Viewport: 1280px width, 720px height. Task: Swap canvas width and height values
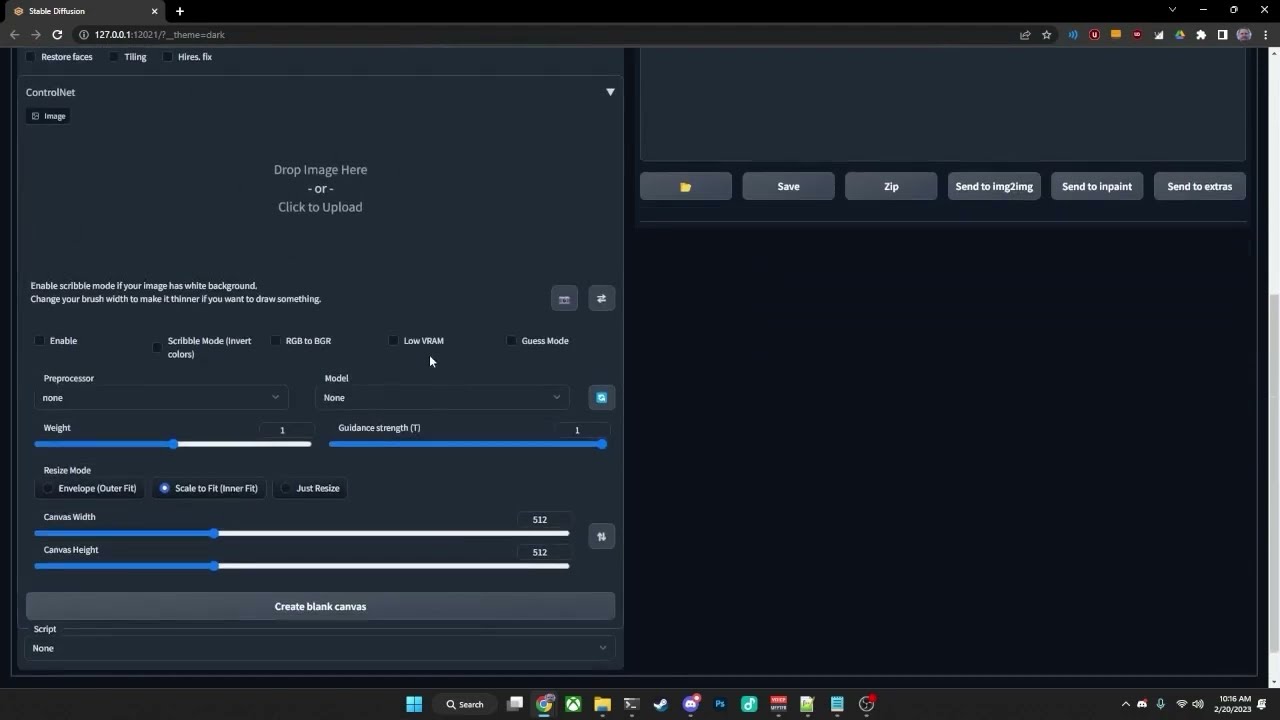pyautogui.click(x=601, y=536)
